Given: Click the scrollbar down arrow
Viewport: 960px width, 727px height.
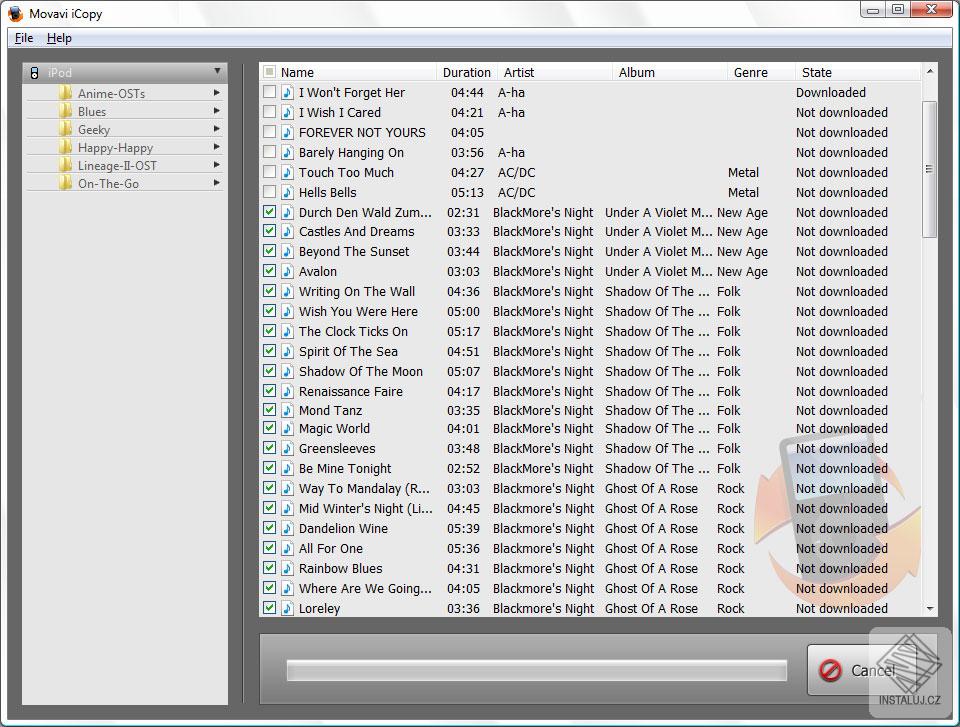Looking at the screenshot, I should point(929,609).
